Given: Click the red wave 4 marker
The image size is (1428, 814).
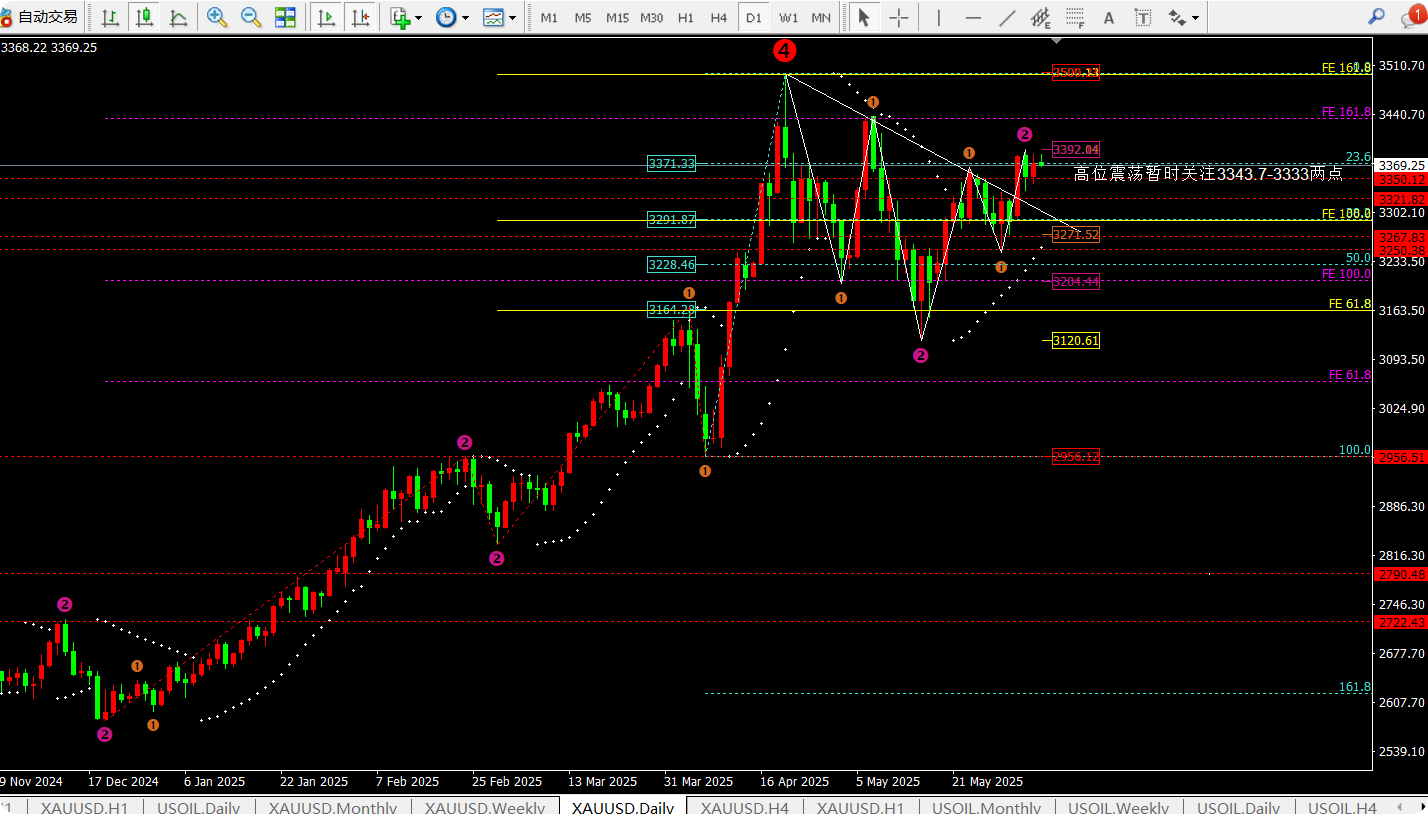Looking at the screenshot, I should [785, 50].
